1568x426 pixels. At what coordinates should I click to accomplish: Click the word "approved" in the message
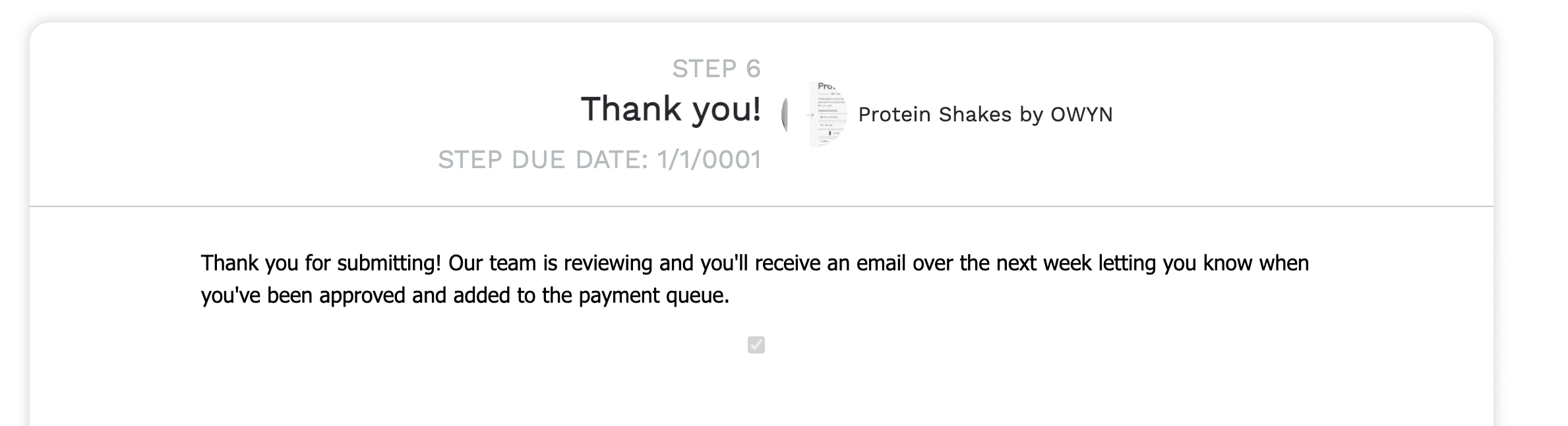click(x=362, y=295)
